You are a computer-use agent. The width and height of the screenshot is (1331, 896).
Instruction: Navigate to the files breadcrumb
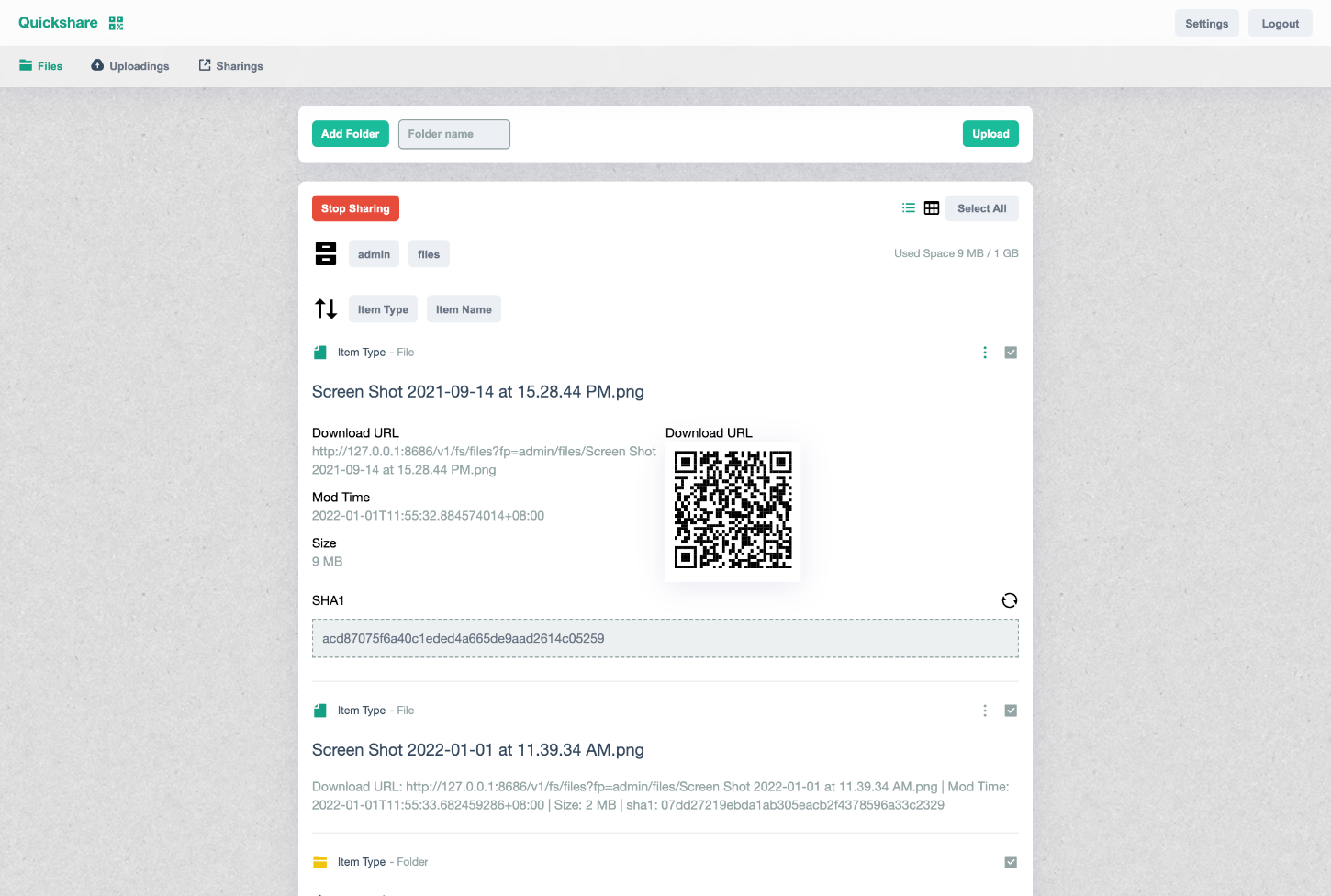coord(429,254)
